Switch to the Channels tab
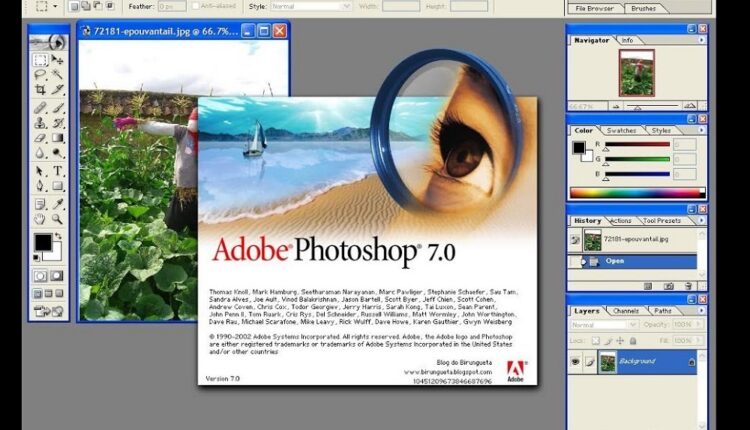The height and width of the screenshot is (430, 750). (x=626, y=311)
